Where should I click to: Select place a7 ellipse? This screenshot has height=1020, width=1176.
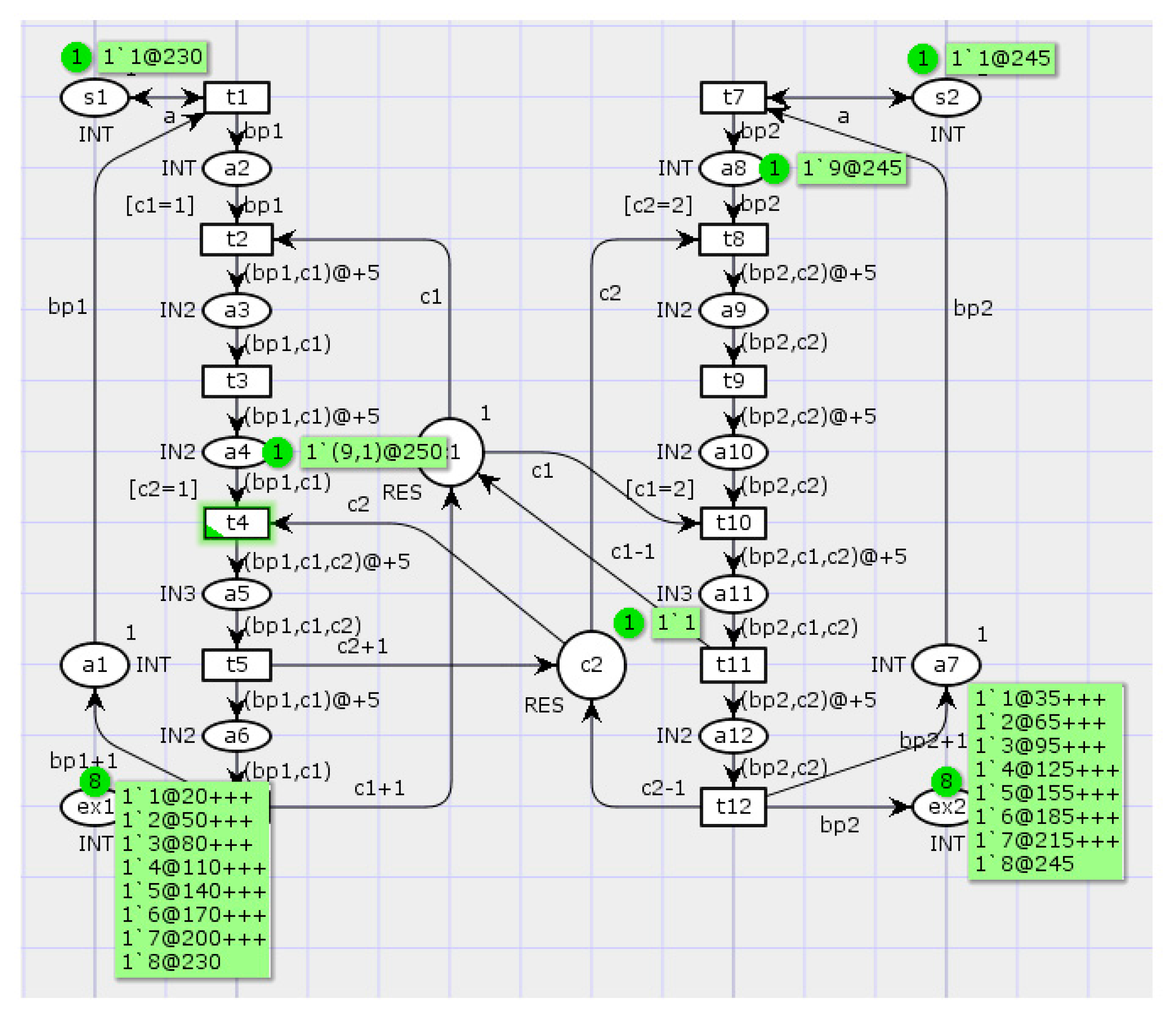pos(946,665)
